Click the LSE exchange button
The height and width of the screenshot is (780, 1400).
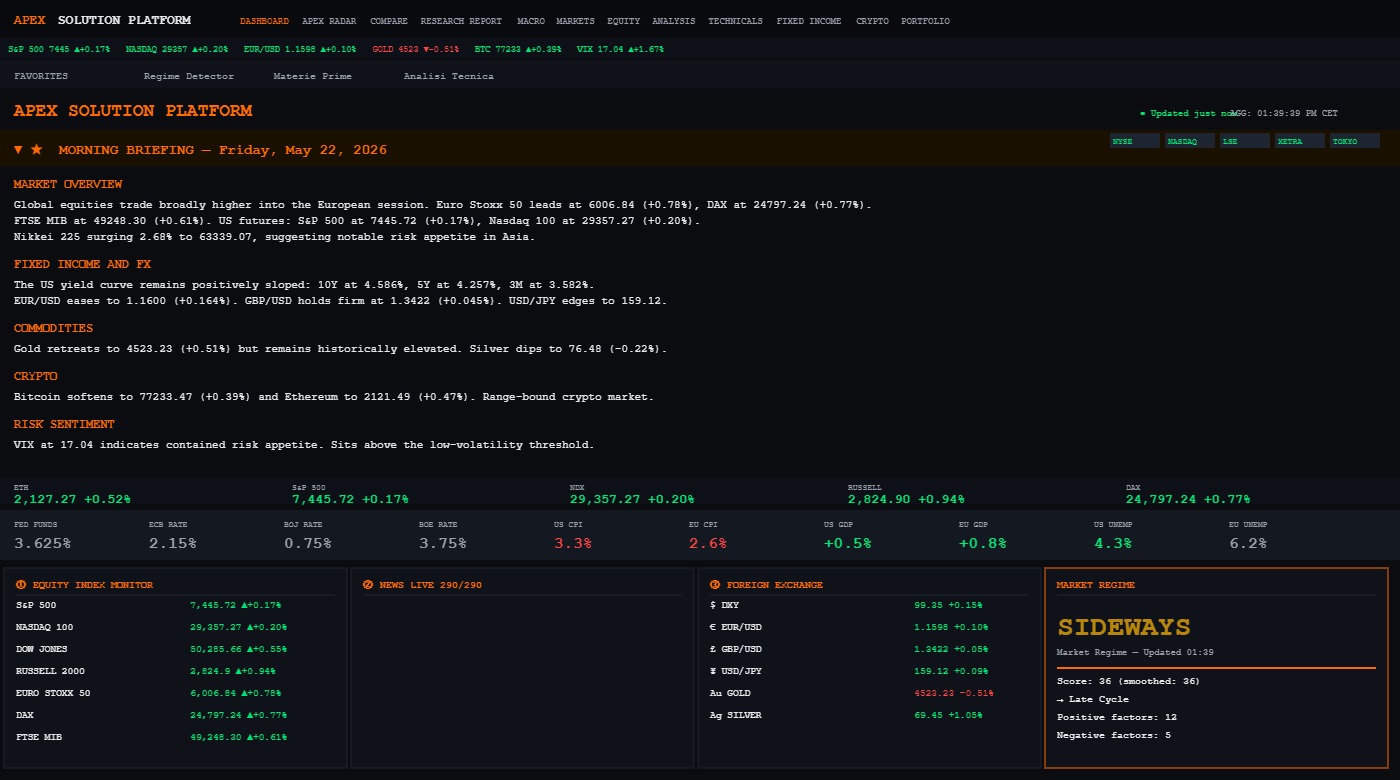[1245, 141]
